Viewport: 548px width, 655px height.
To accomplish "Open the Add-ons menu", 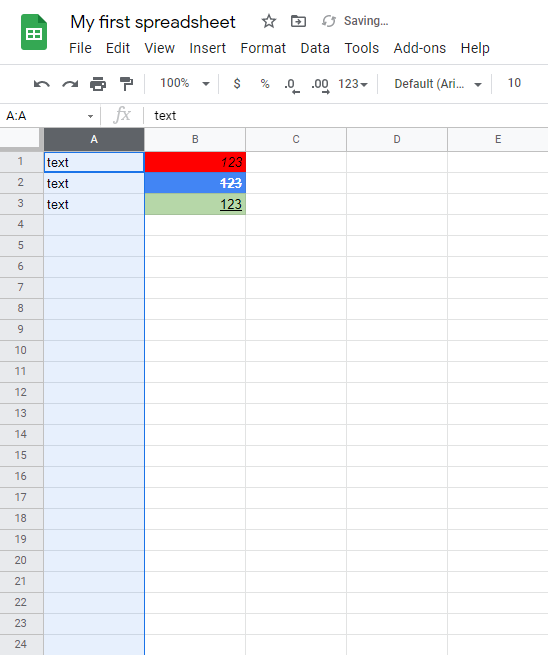I will pos(420,48).
